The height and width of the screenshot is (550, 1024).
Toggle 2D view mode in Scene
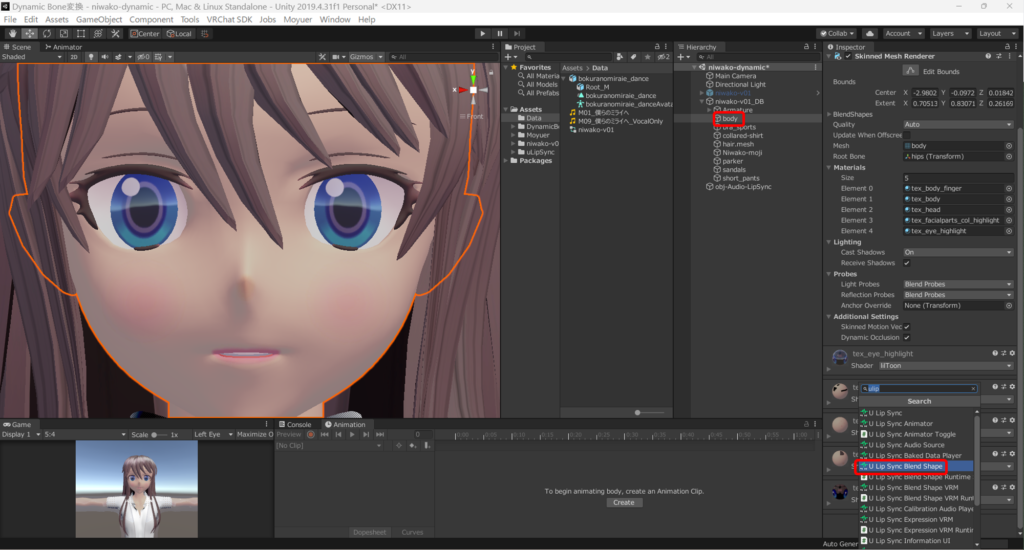[73, 57]
